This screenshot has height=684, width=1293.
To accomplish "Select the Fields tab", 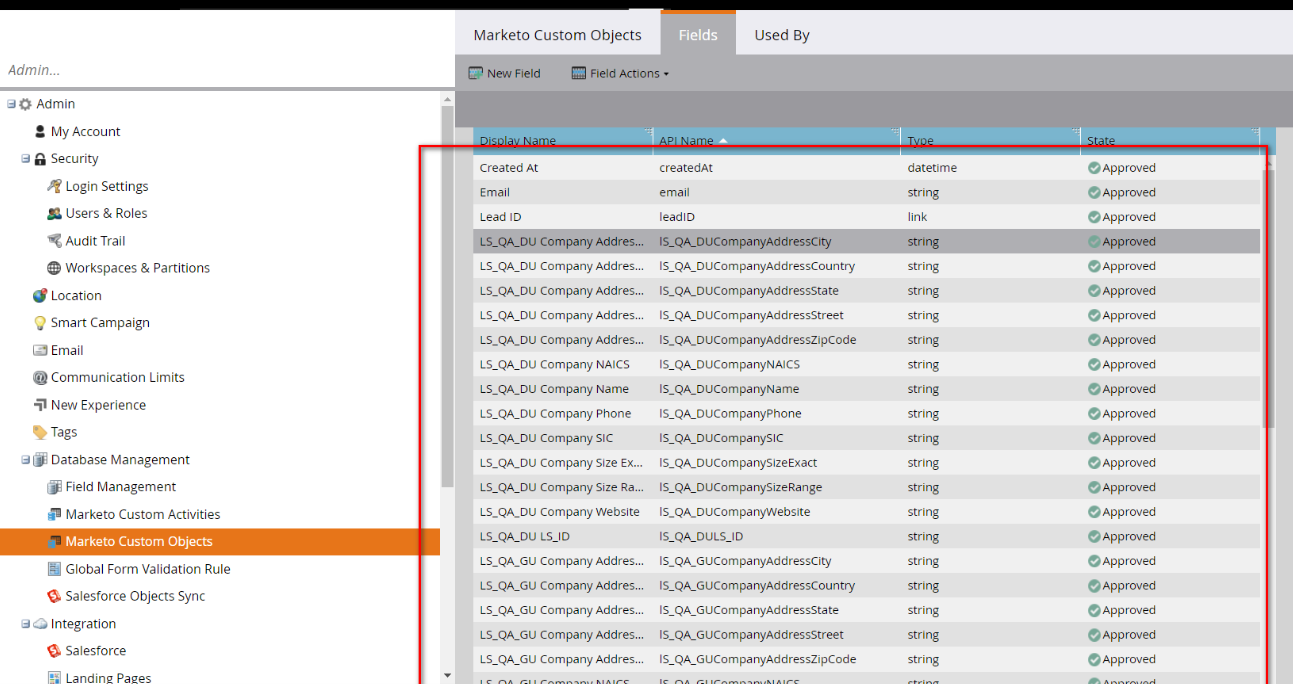I will point(698,33).
